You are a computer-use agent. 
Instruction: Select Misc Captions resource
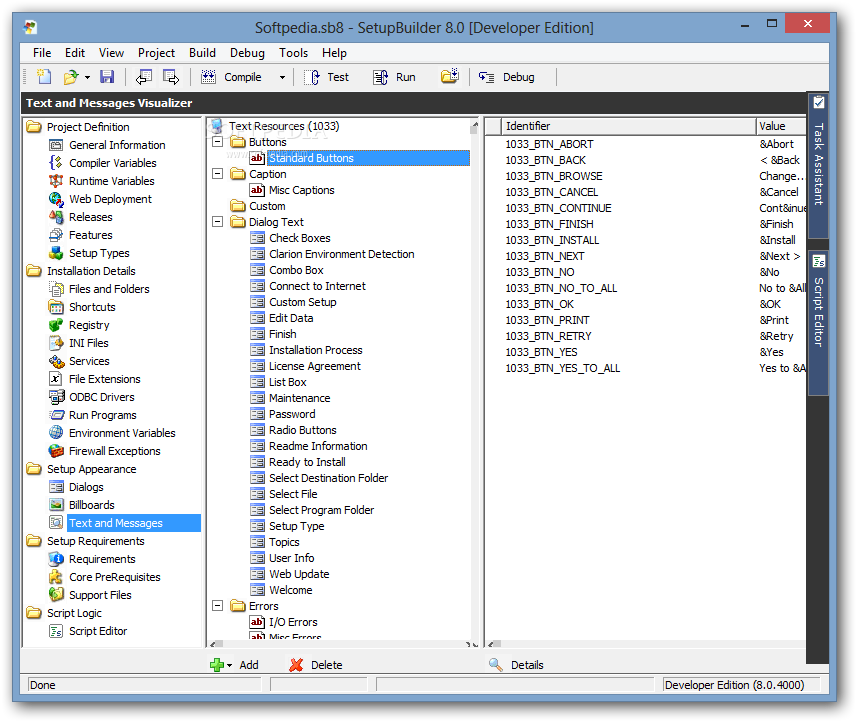click(x=302, y=190)
